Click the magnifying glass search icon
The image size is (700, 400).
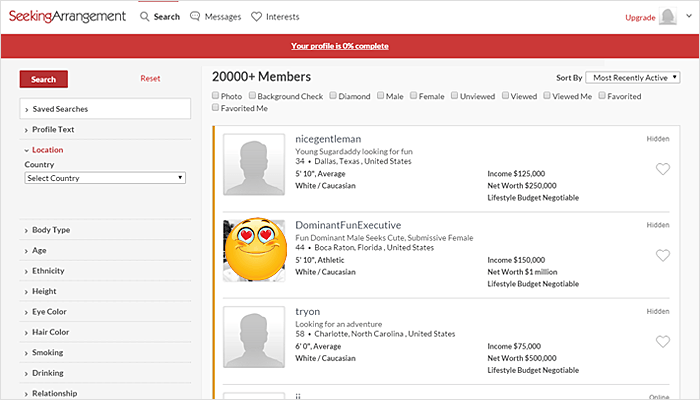coord(145,17)
